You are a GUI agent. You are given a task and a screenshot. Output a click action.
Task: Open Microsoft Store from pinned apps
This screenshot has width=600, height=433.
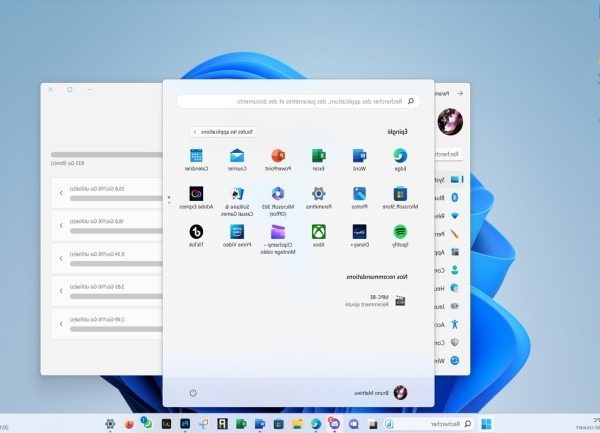(x=400, y=198)
